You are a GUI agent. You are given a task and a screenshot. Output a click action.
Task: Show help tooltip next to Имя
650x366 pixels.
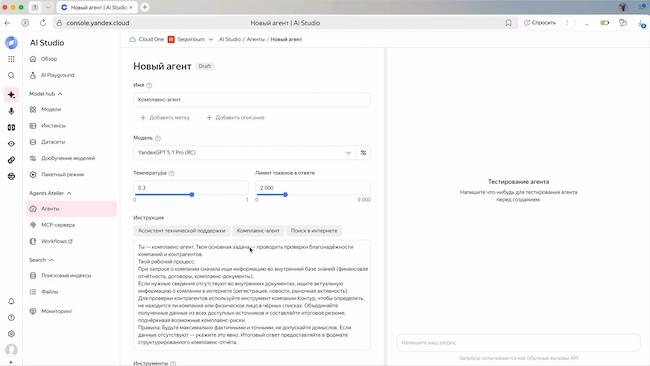[149, 85]
